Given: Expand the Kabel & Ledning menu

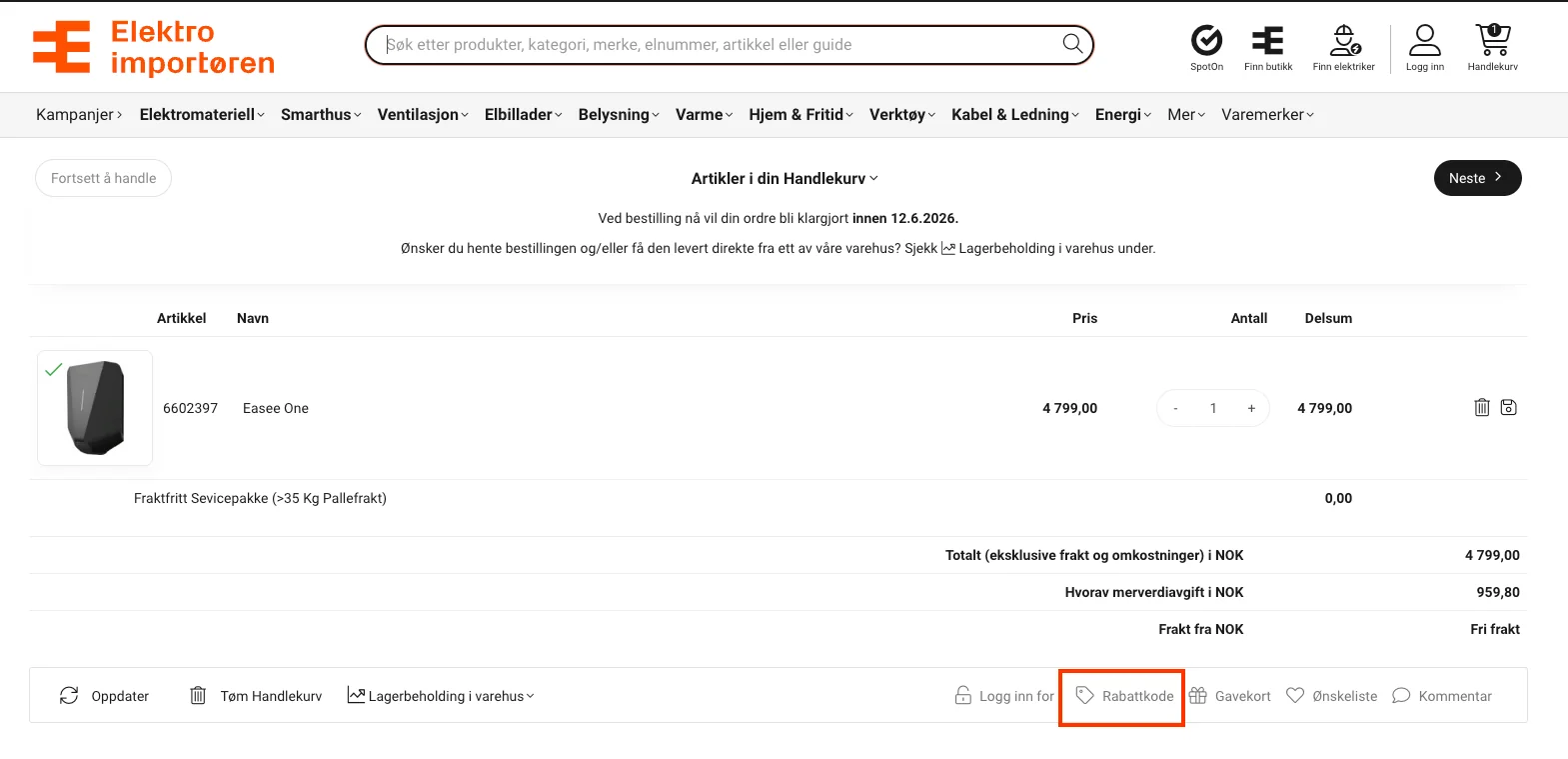Looking at the screenshot, I should (x=1015, y=115).
